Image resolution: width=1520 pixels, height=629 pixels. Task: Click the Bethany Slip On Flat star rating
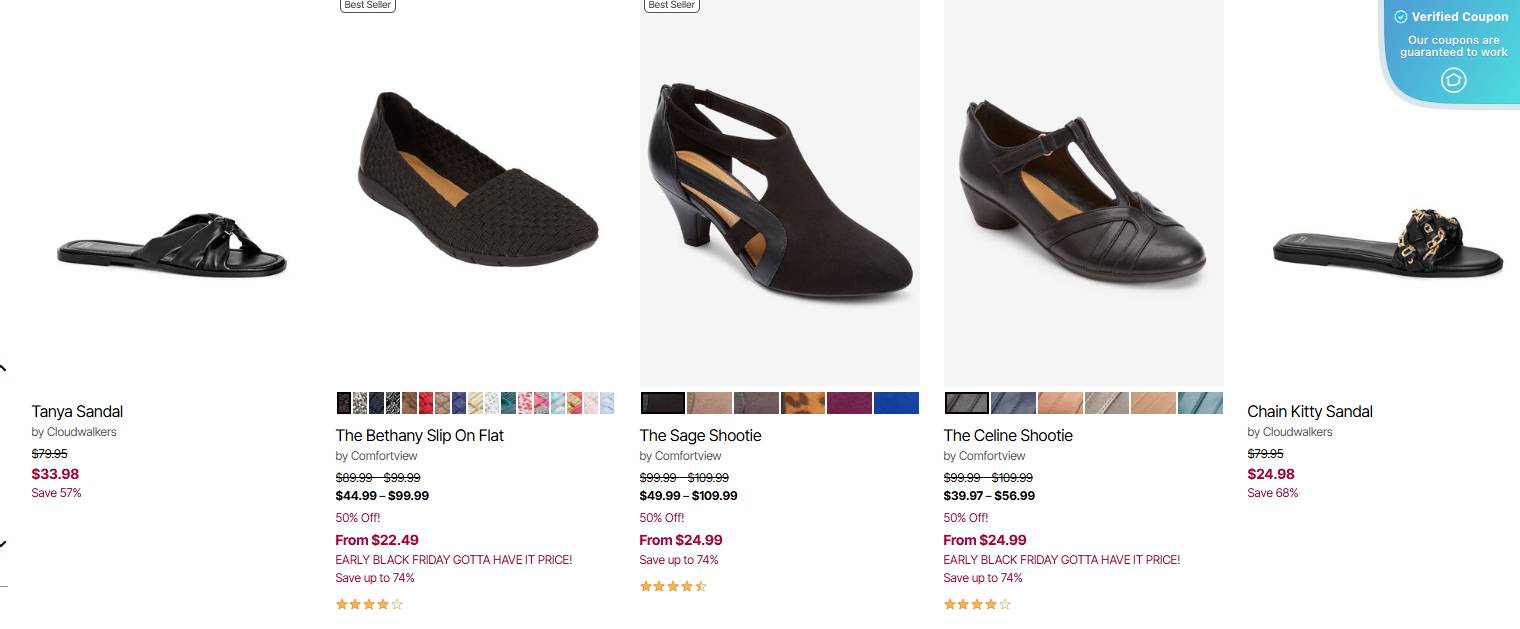click(369, 604)
